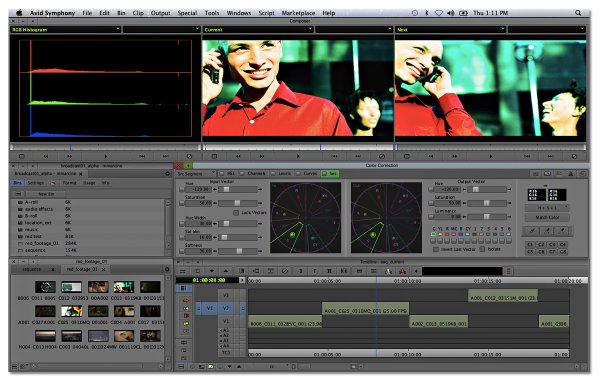Select the green vector in input color wheel

(x=292, y=234)
